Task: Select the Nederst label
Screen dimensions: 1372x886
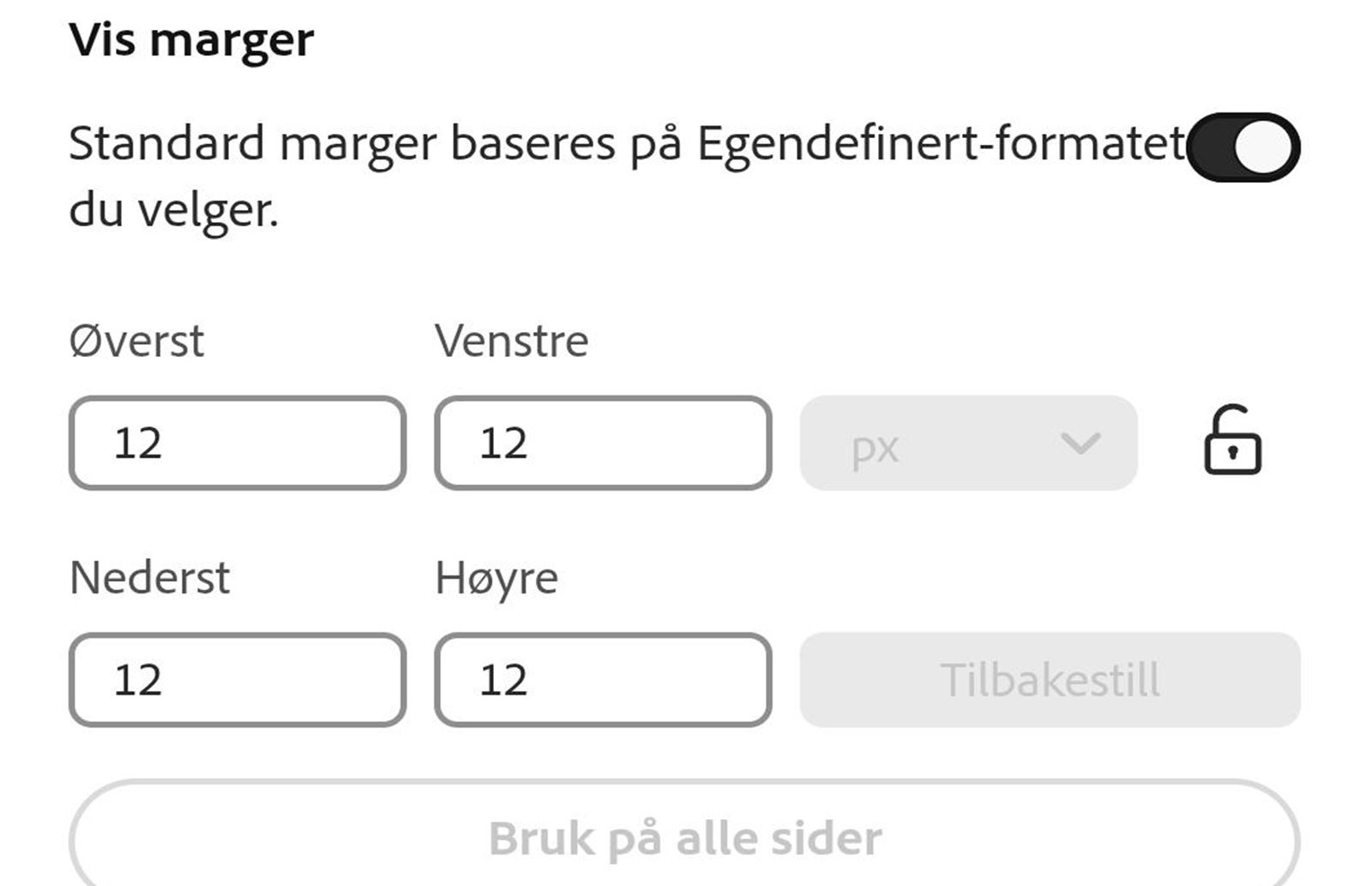Action: [x=150, y=578]
